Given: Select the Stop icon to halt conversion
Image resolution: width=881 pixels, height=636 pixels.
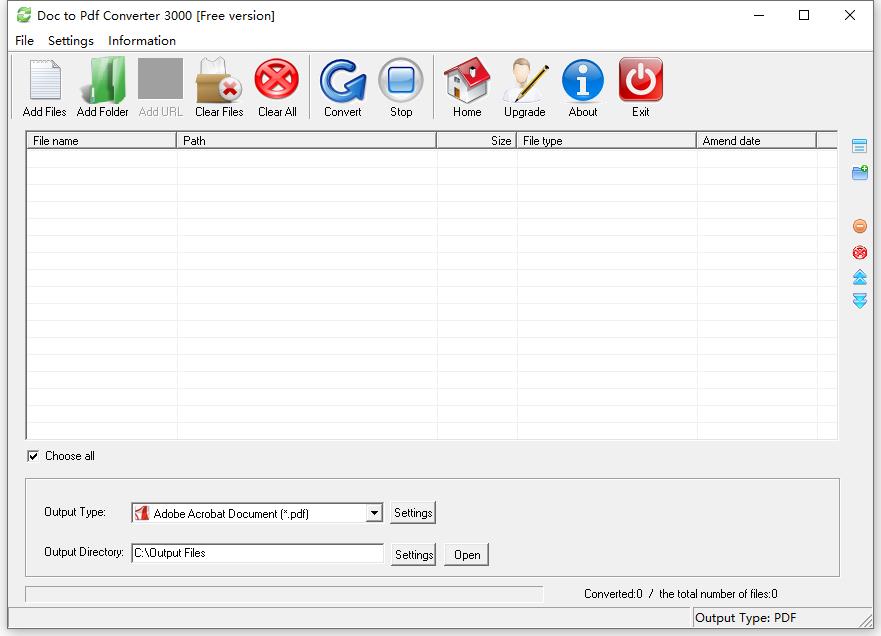Looking at the screenshot, I should 401,86.
